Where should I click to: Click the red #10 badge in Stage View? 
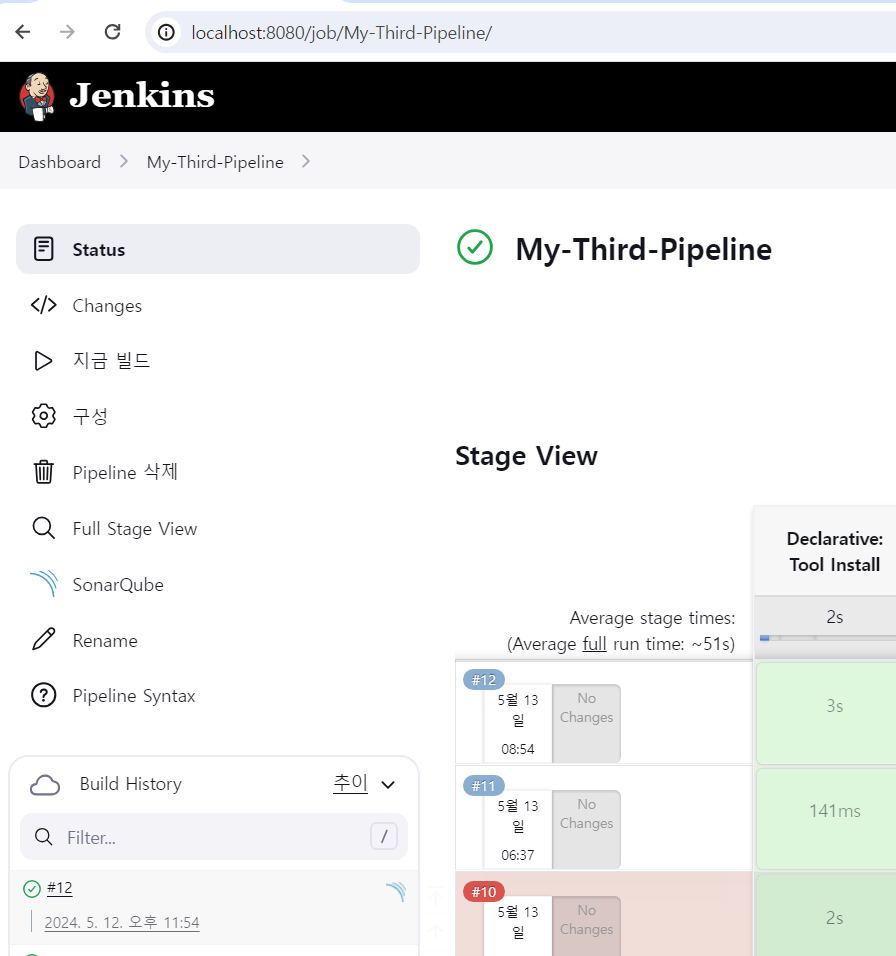coord(484,892)
